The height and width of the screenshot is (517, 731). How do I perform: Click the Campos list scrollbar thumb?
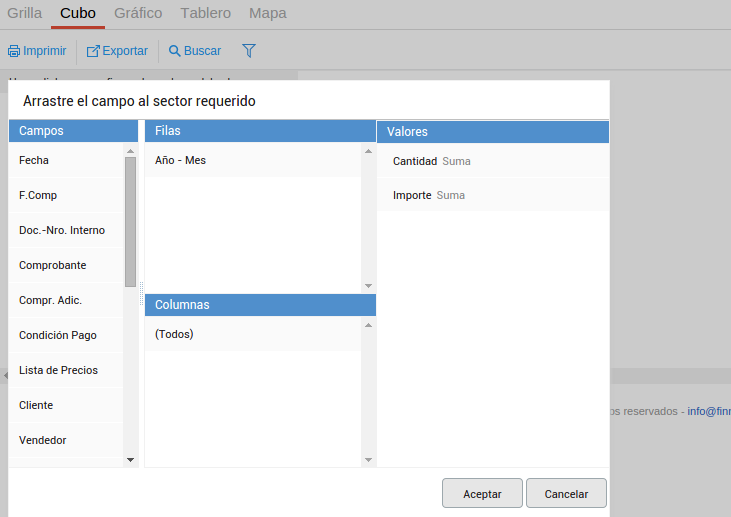[130, 220]
